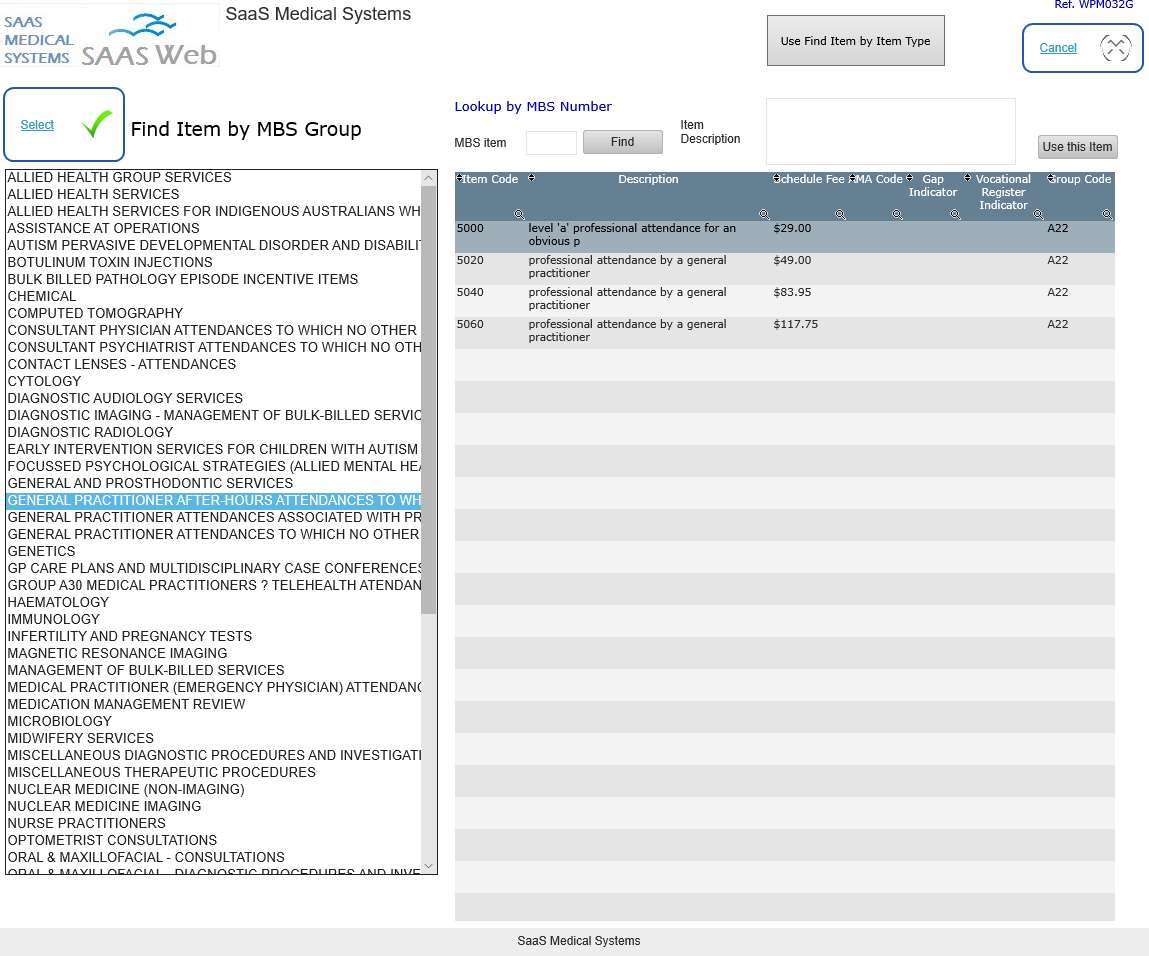Select ASSISTANCE AT OPERATIONS group

[213, 228]
